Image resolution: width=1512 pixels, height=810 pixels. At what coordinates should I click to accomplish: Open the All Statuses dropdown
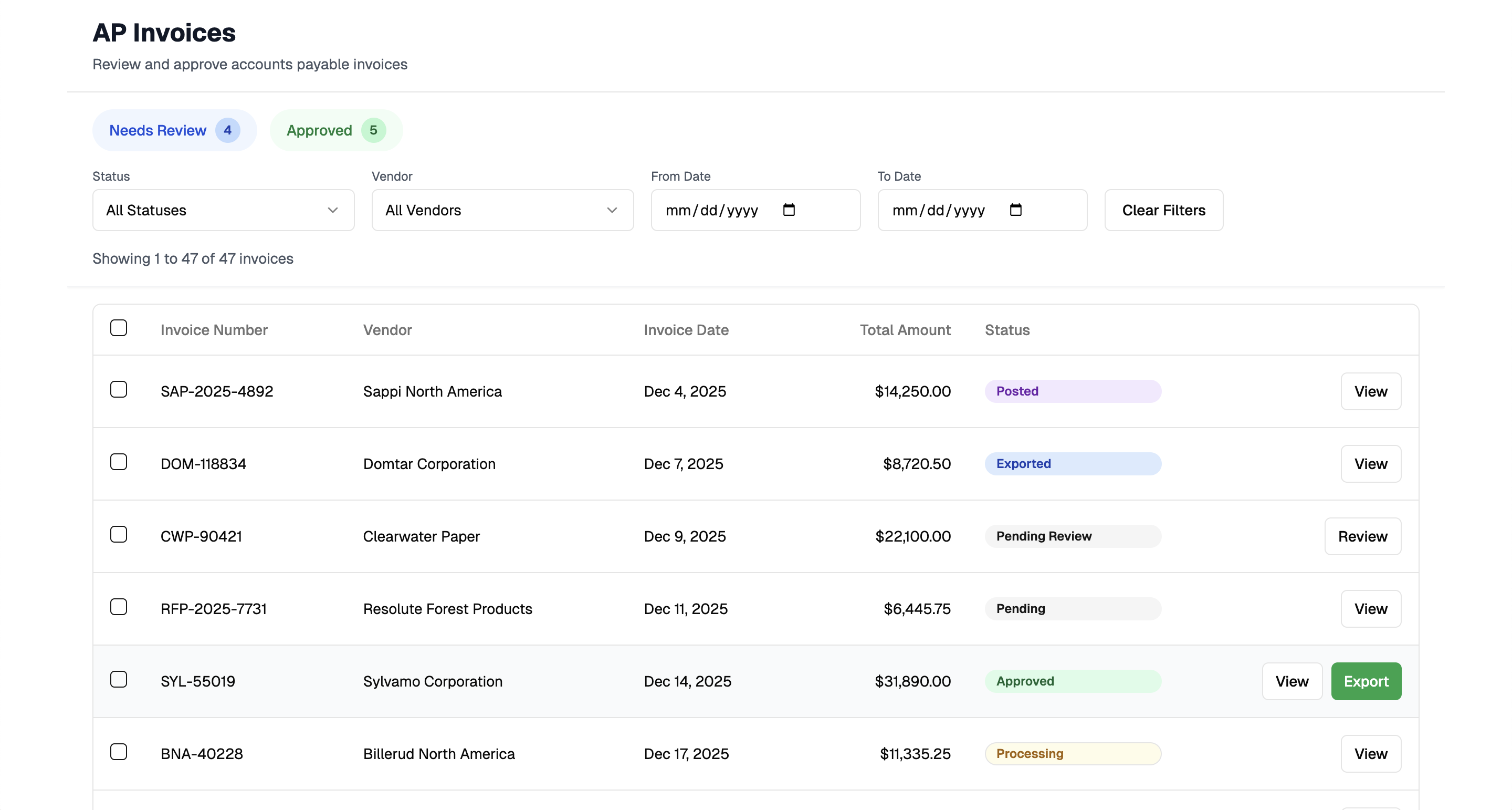tap(223, 210)
